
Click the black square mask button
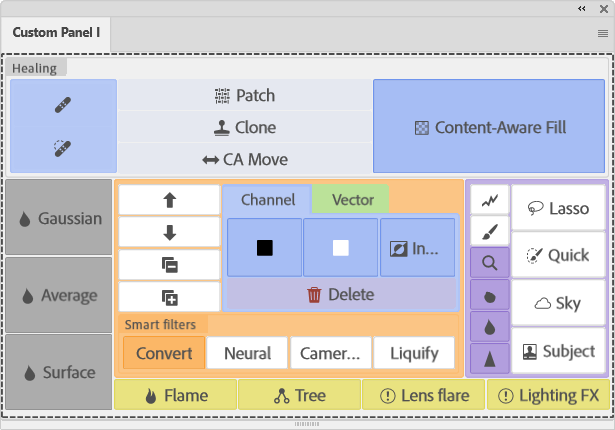(x=265, y=248)
